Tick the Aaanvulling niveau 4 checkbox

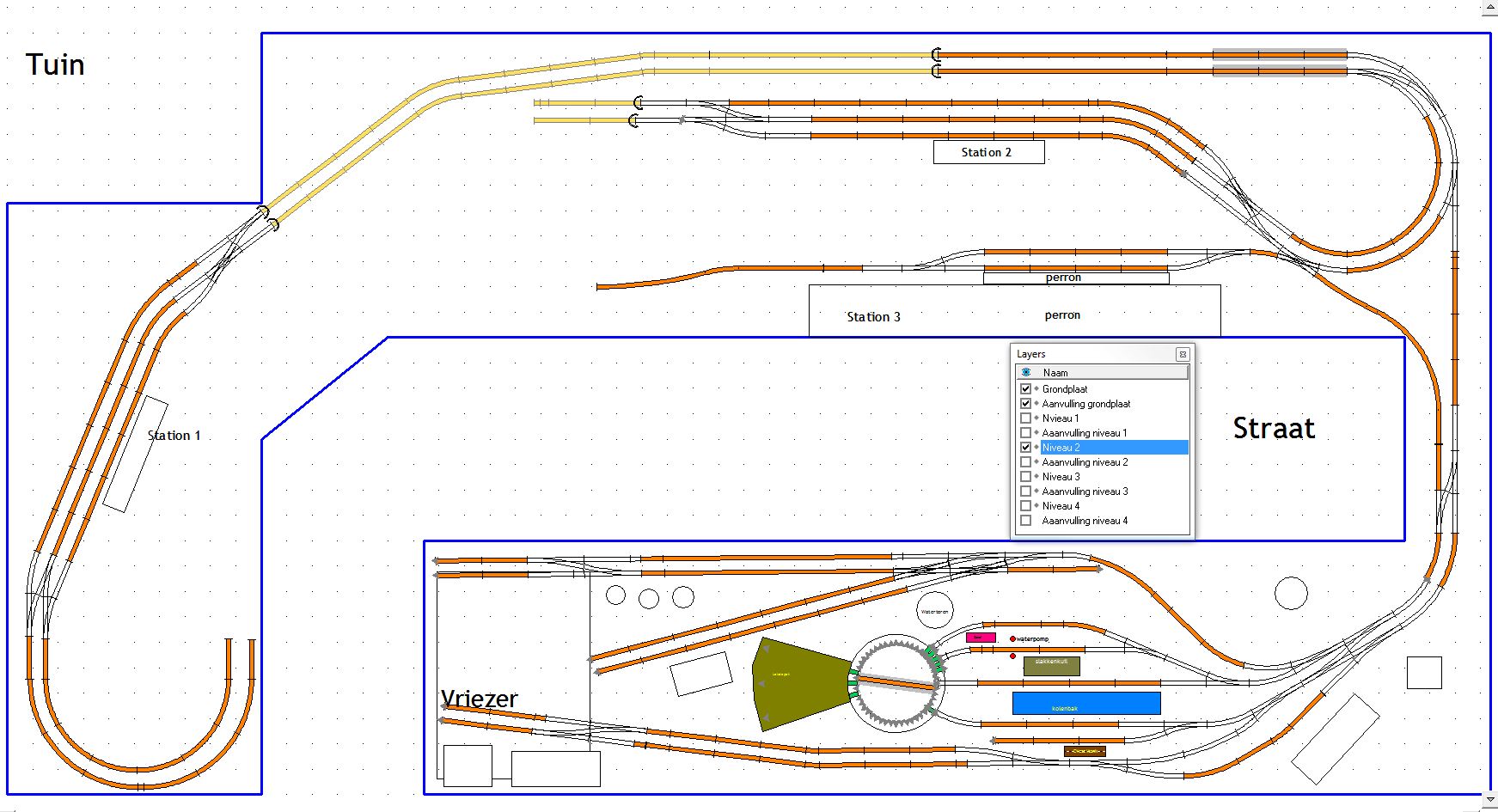(x=1025, y=520)
